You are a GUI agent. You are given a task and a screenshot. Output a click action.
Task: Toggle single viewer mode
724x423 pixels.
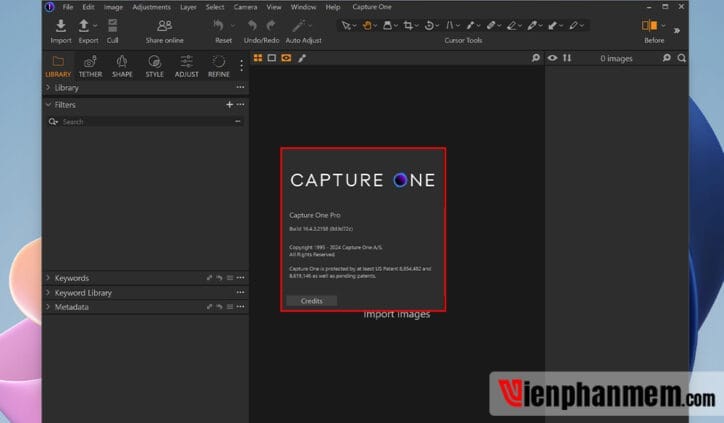click(272, 58)
